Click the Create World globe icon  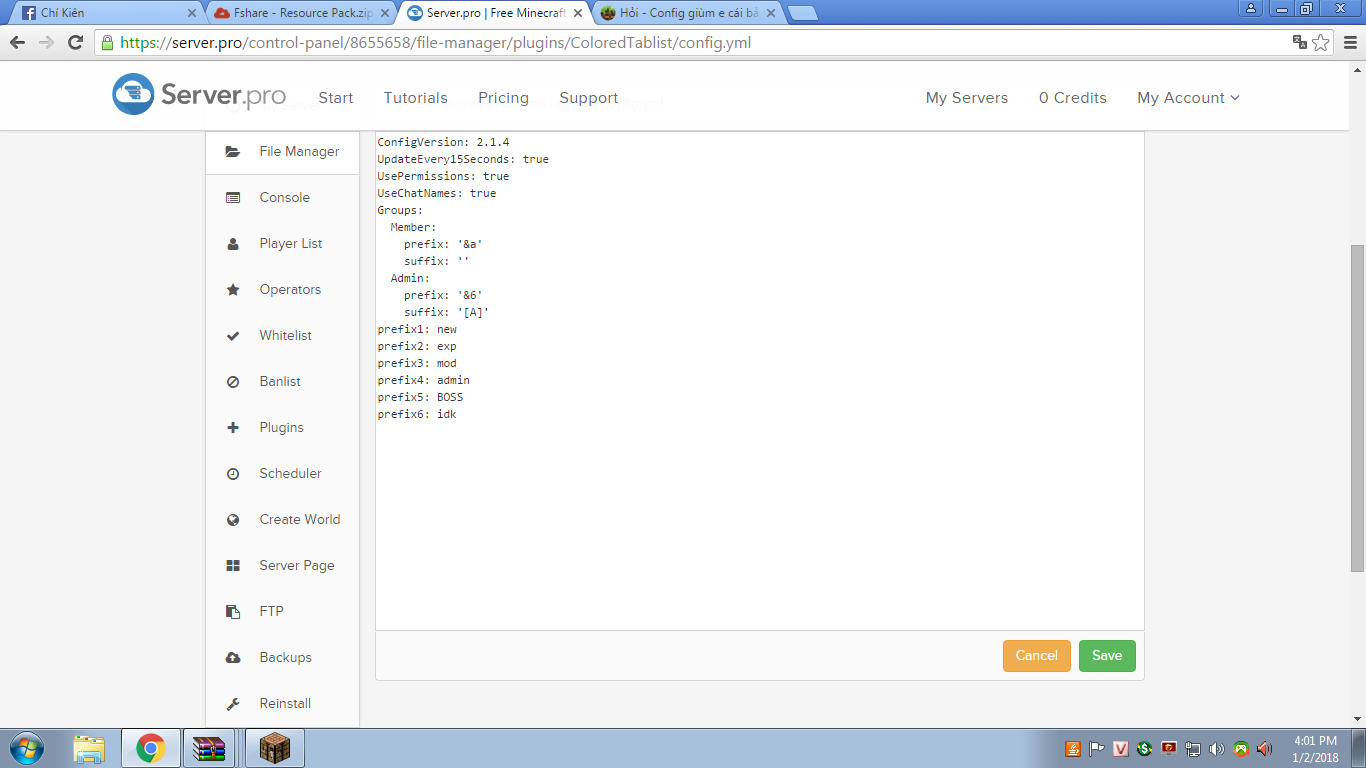click(x=233, y=520)
